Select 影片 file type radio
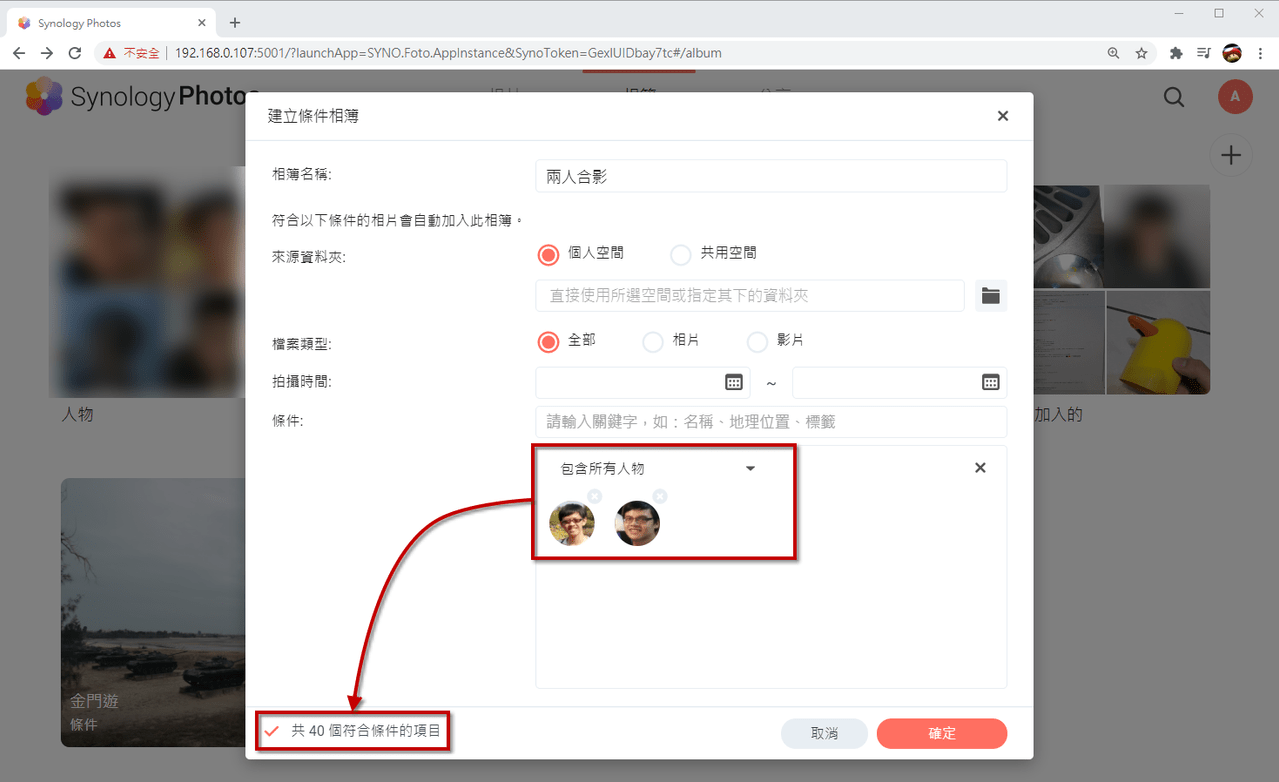1279x782 pixels. tap(758, 341)
